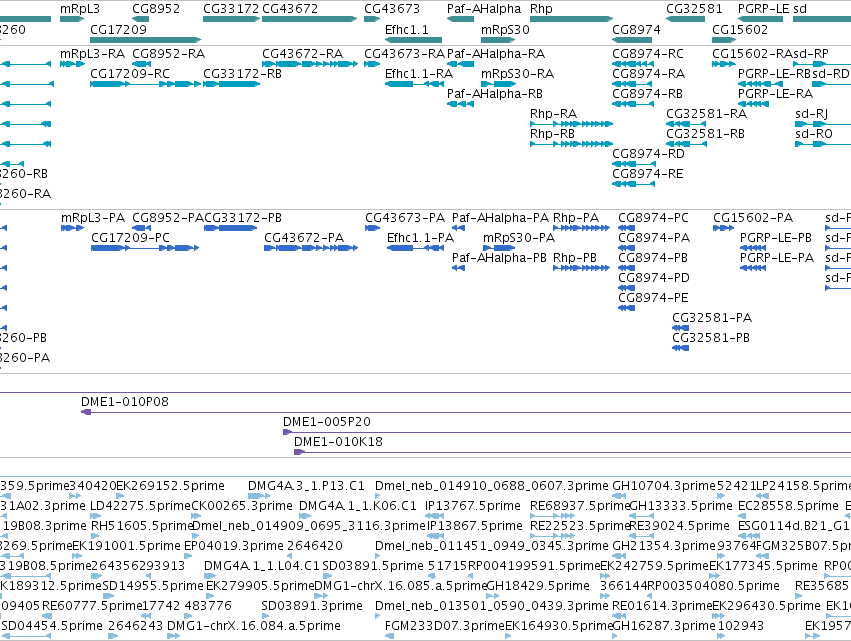Image resolution: width=851 pixels, height=641 pixels.
Task: Click the mRpL3-RA transcript label
Action: pos(92,54)
